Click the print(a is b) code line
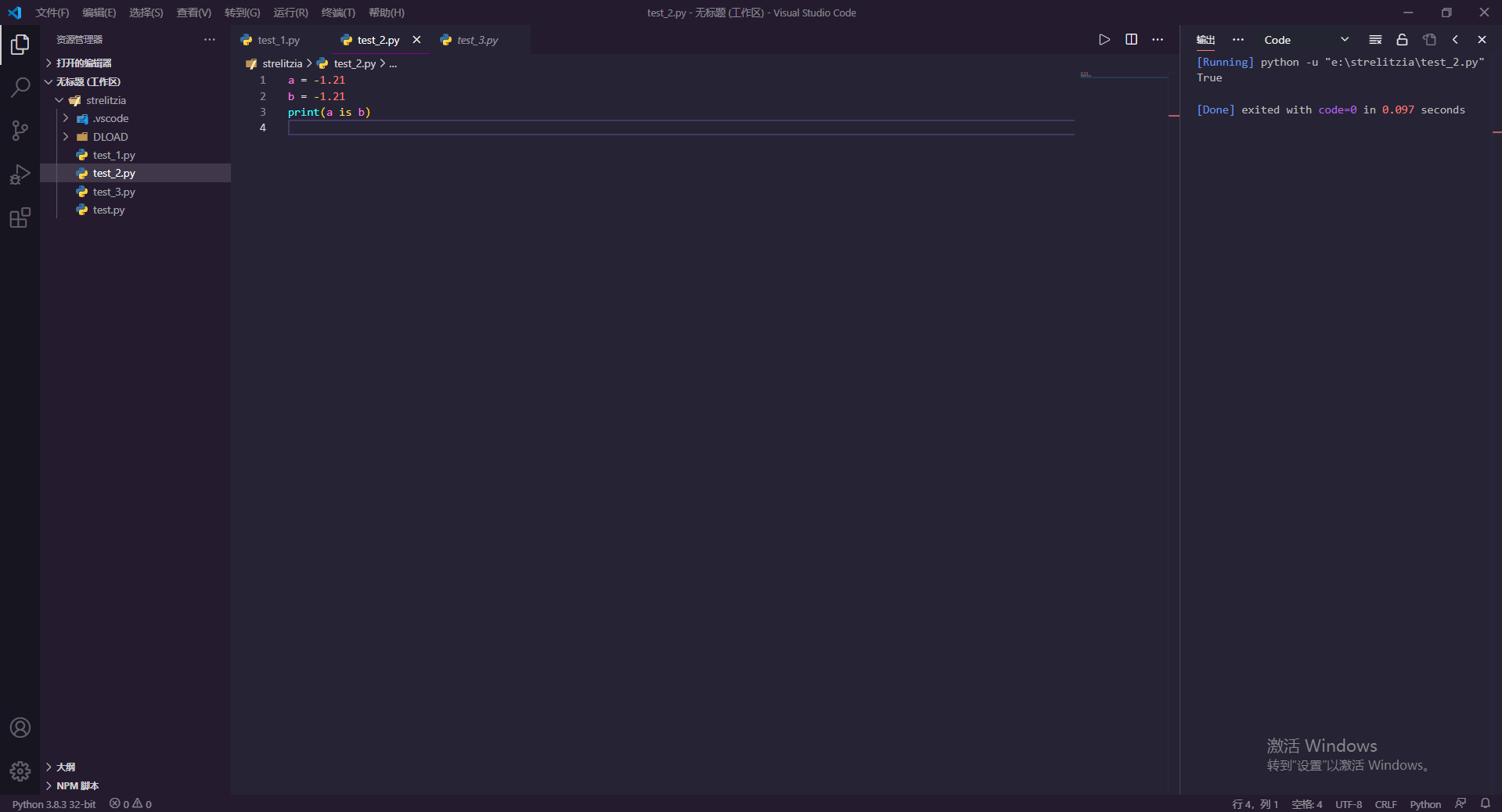Screen dimensions: 1502x812 [329, 112]
